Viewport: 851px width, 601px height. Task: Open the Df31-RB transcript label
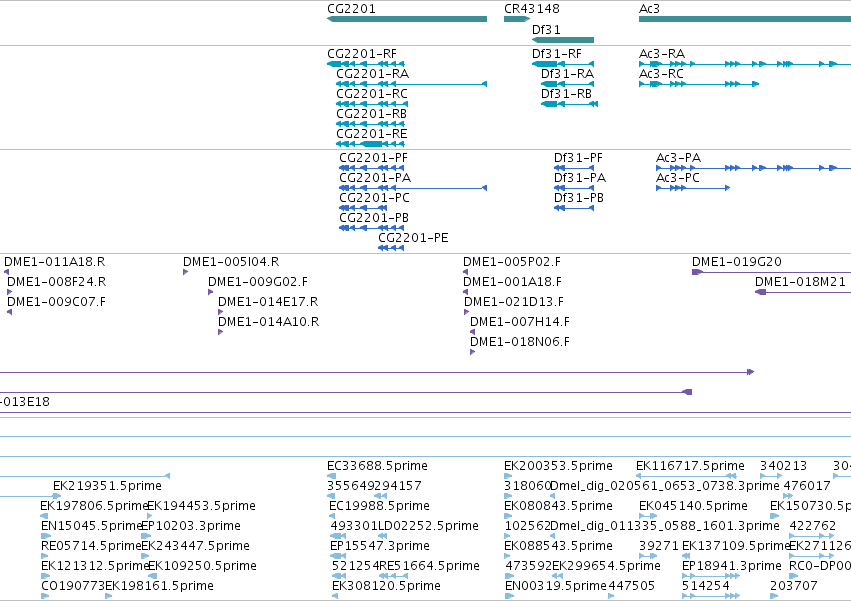pos(566,94)
